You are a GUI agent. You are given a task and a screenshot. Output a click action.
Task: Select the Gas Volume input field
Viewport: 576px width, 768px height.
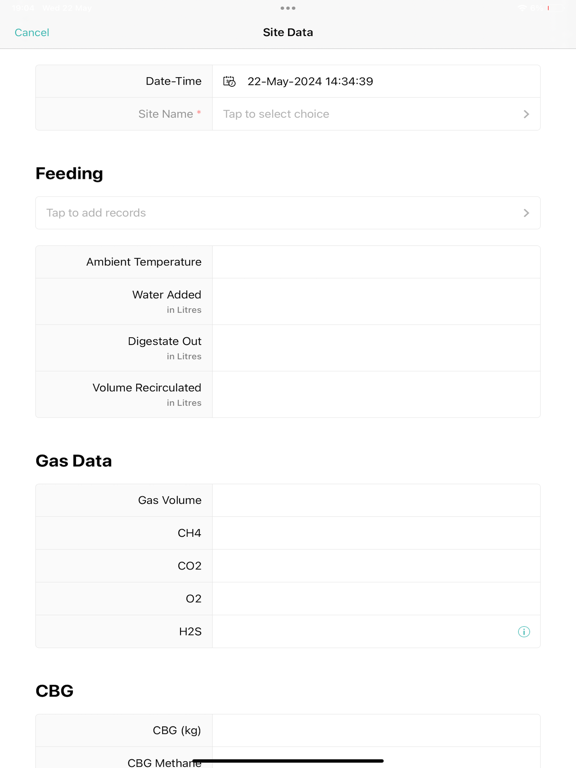[x=376, y=500]
